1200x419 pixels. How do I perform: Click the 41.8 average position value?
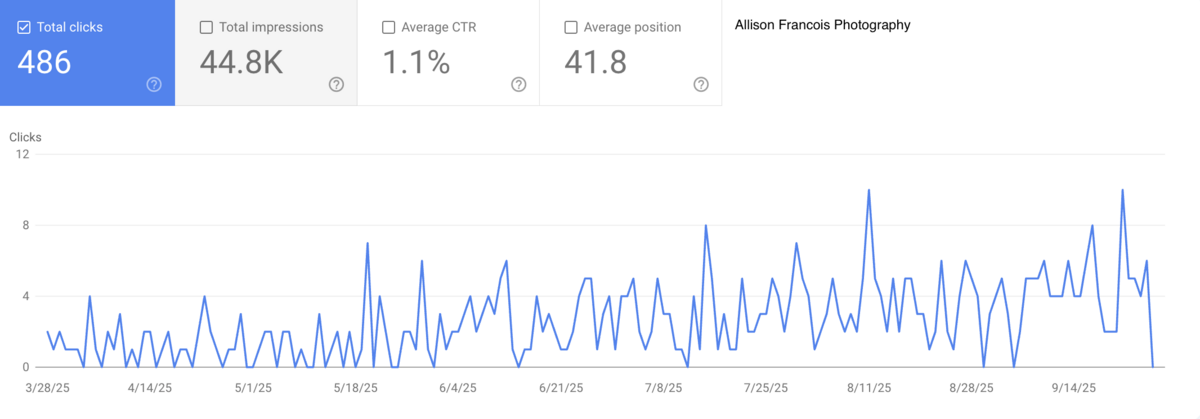(595, 62)
